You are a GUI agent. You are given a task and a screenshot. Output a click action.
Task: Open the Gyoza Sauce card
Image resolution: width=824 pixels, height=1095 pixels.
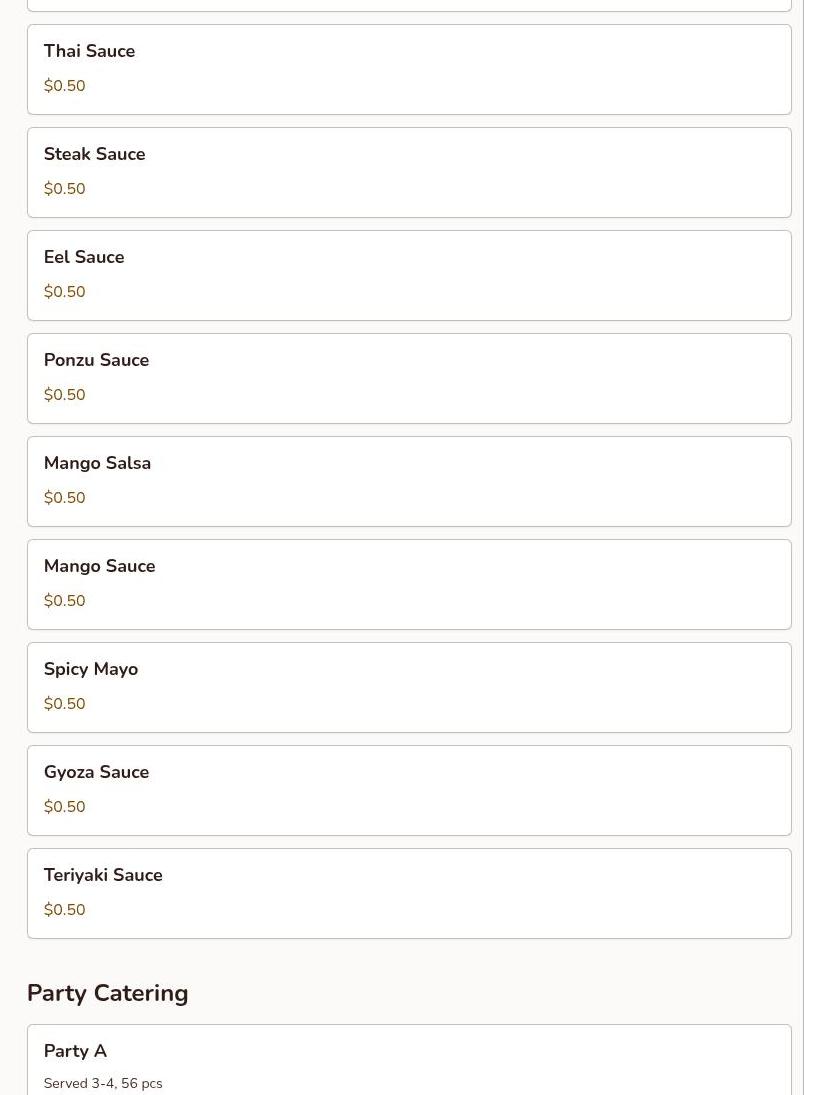point(409,791)
